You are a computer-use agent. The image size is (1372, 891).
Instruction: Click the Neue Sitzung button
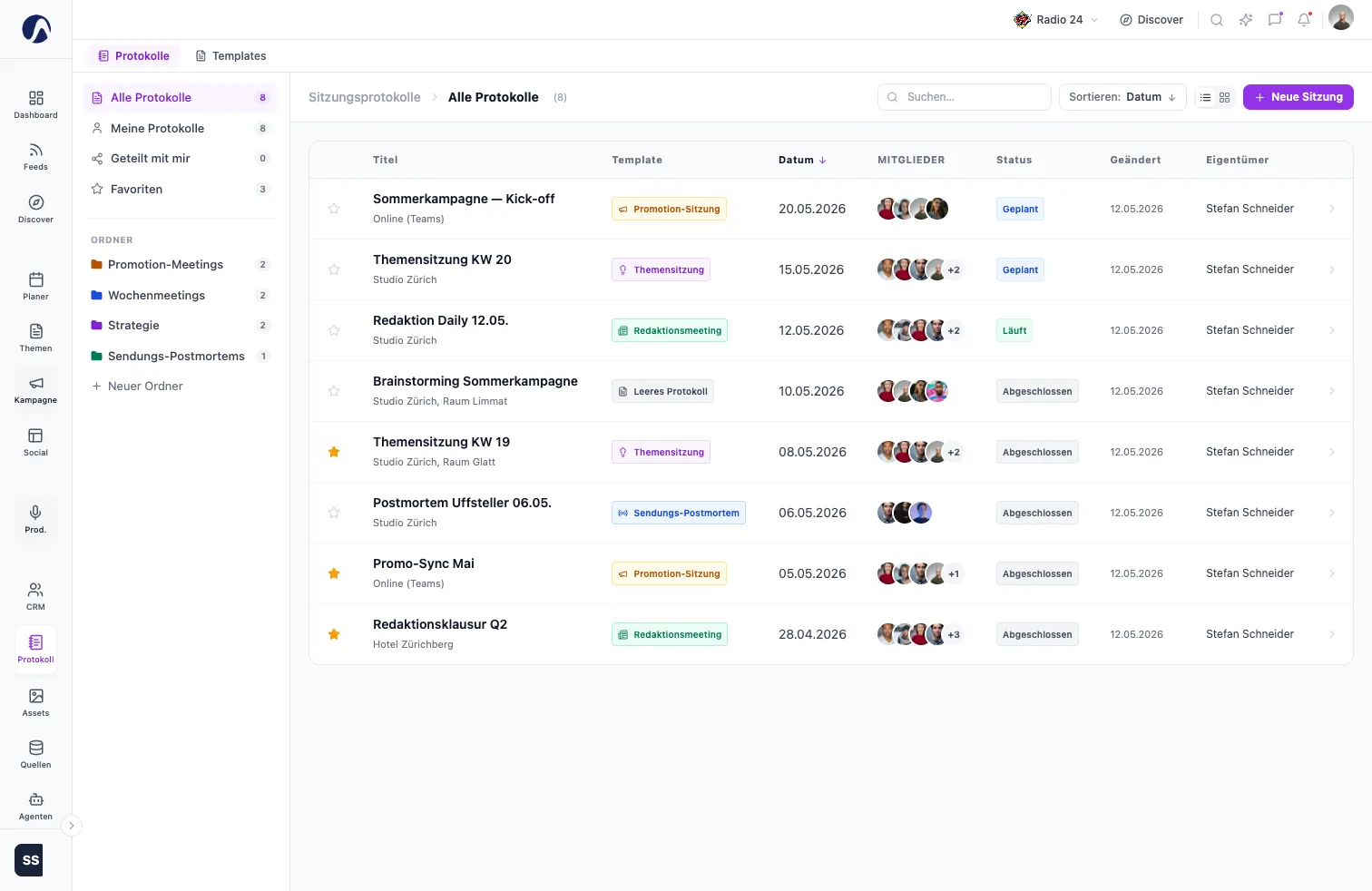pyautogui.click(x=1298, y=97)
